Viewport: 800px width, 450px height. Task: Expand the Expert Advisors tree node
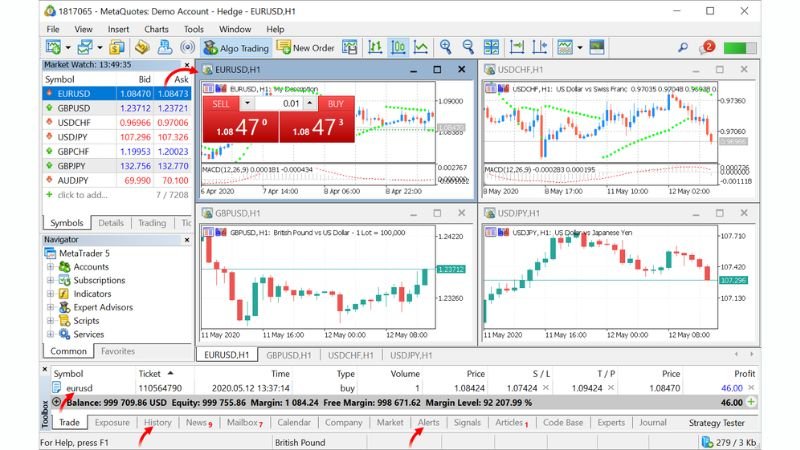pyautogui.click(x=50, y=307)
